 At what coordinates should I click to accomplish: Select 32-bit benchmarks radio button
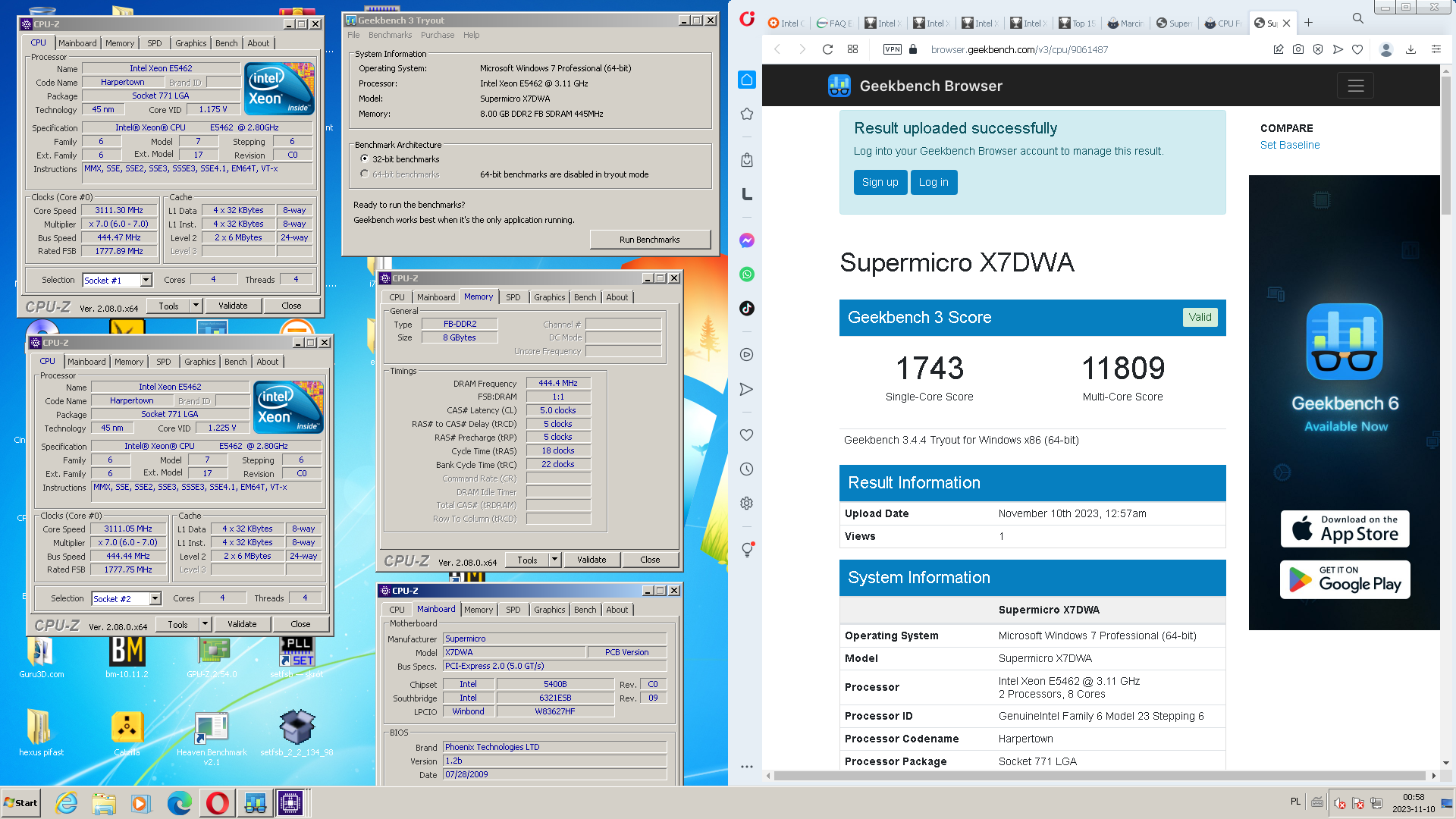click(365, 159)
